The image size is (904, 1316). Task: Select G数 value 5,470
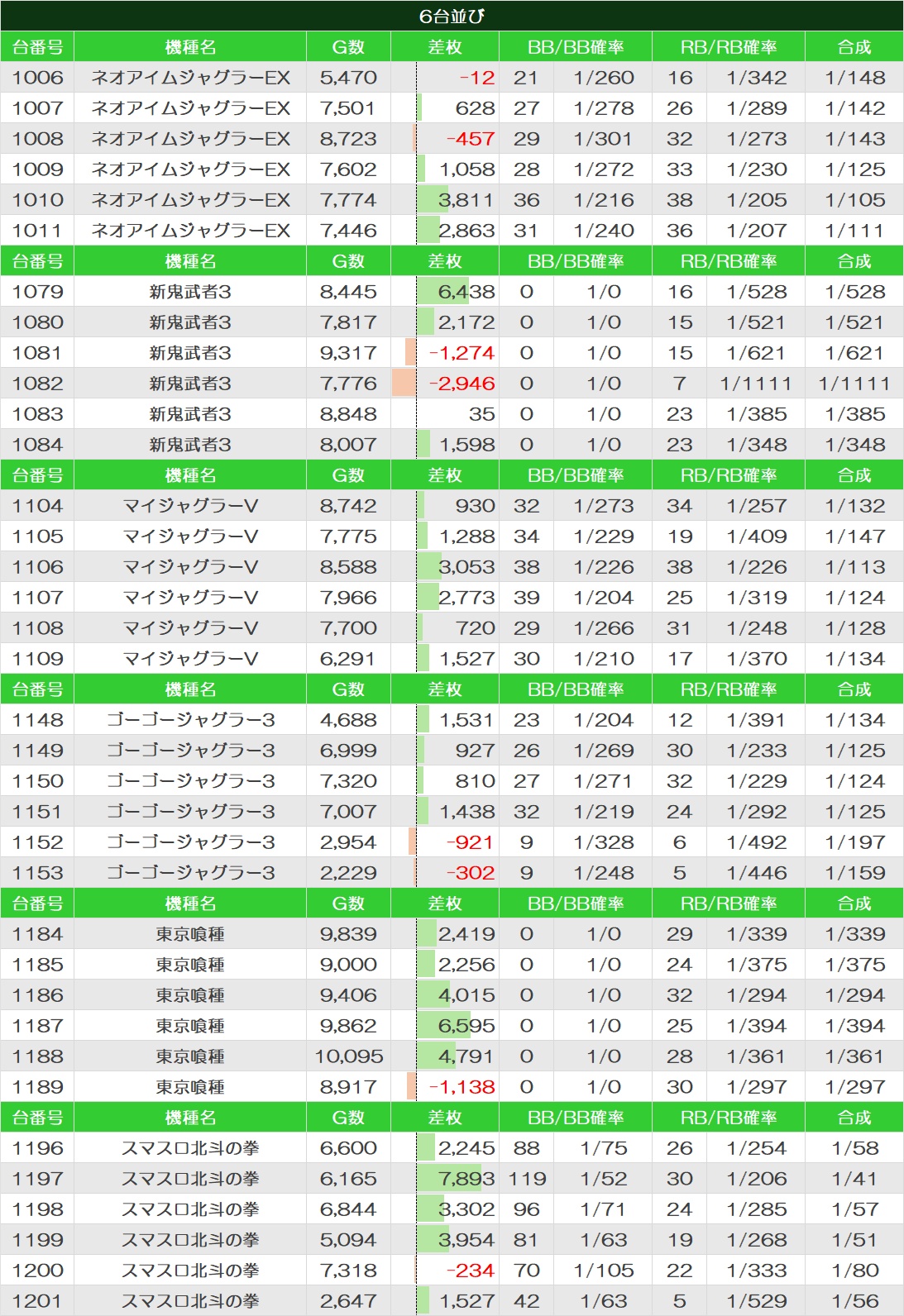[348, 78]
